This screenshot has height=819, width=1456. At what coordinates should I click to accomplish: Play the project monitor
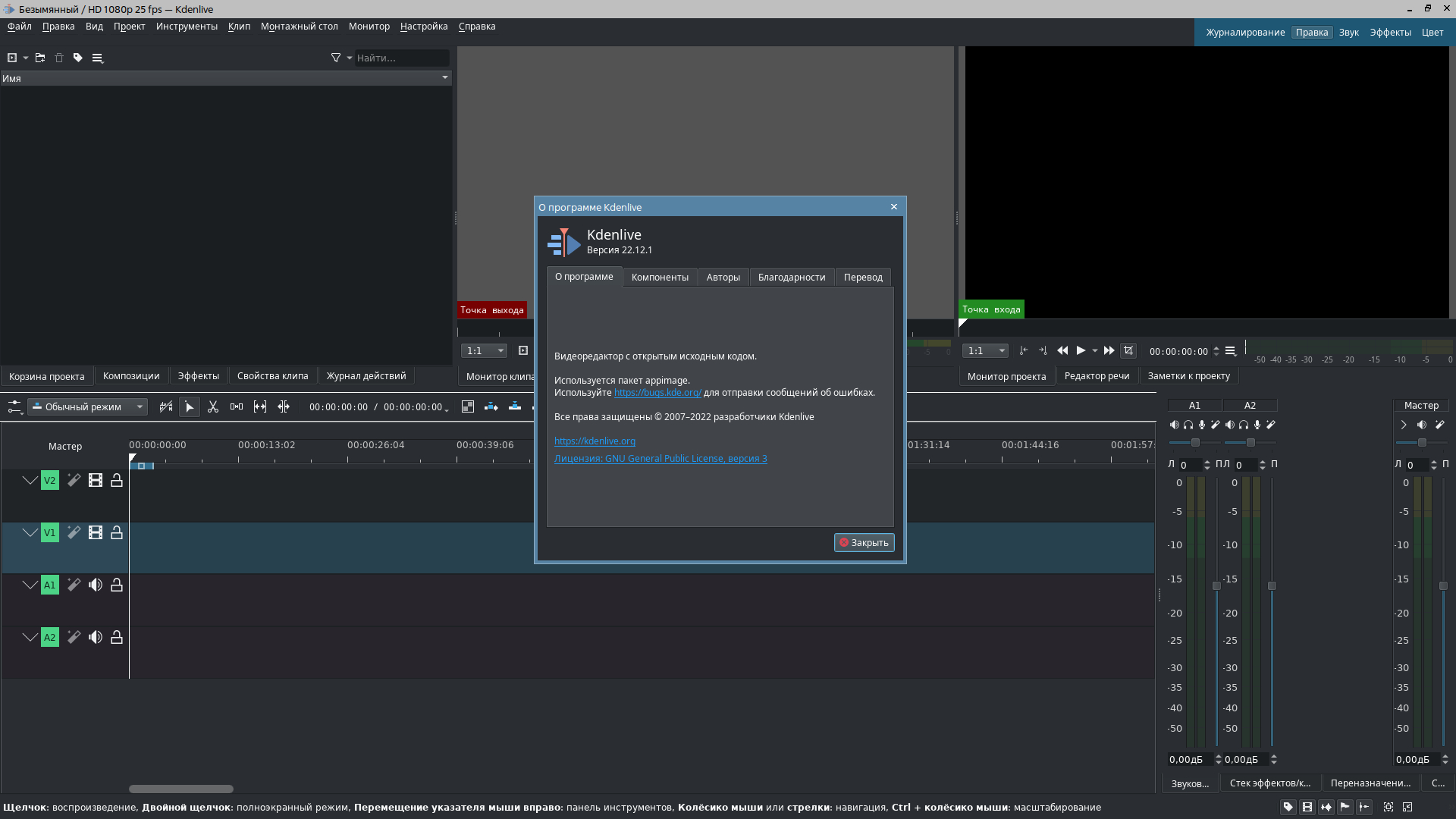pyautogui.click(x=1081, y=350)
